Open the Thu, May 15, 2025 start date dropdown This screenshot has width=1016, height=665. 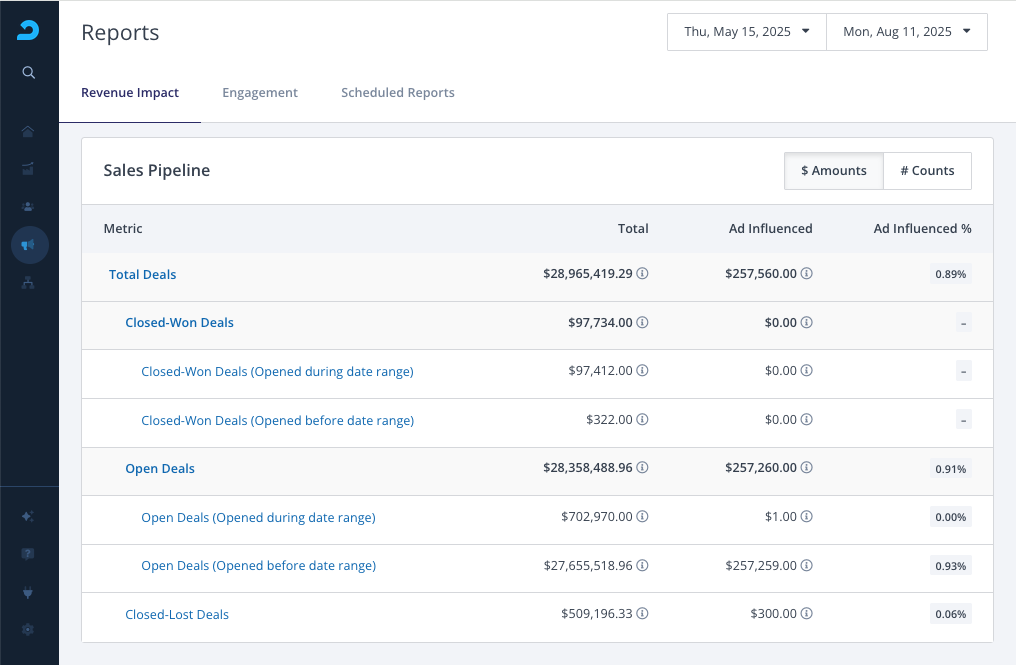pyautogui.click(x=746, y=32)
